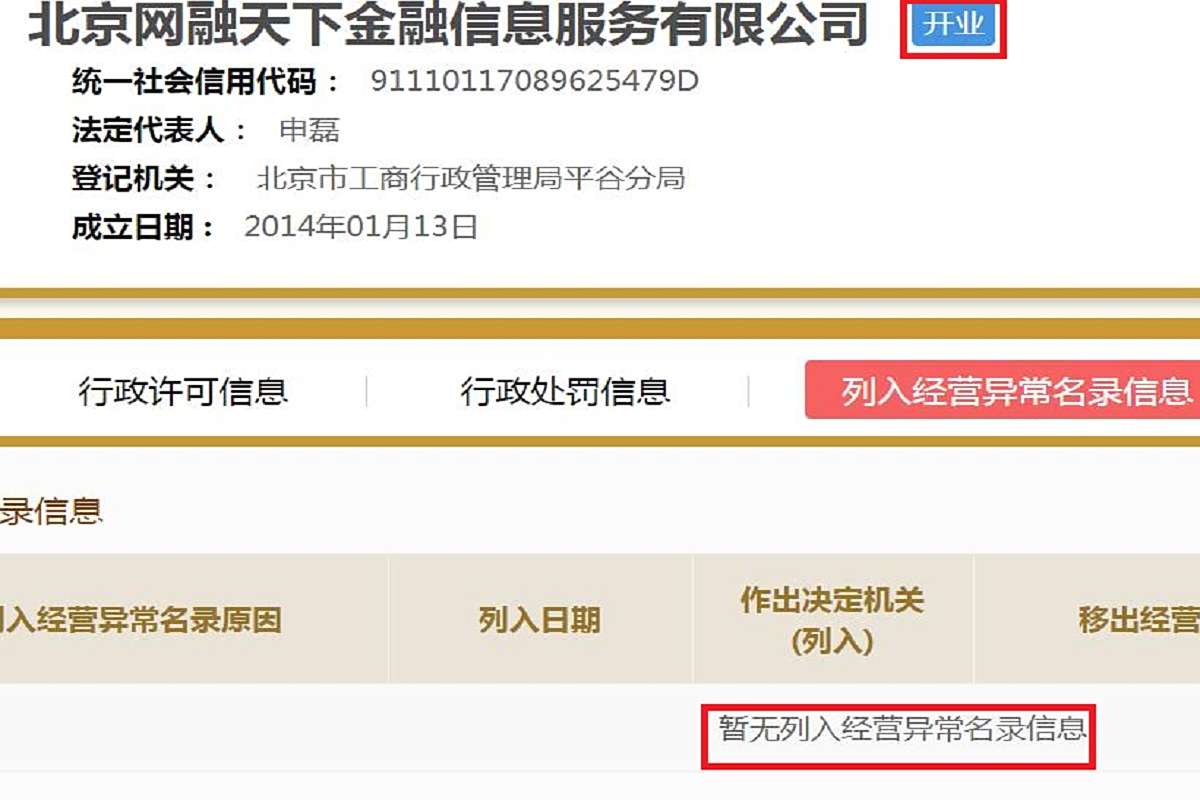Click the 统一社会信用代码 label
1200x800 pixels.
pos(207,81)
